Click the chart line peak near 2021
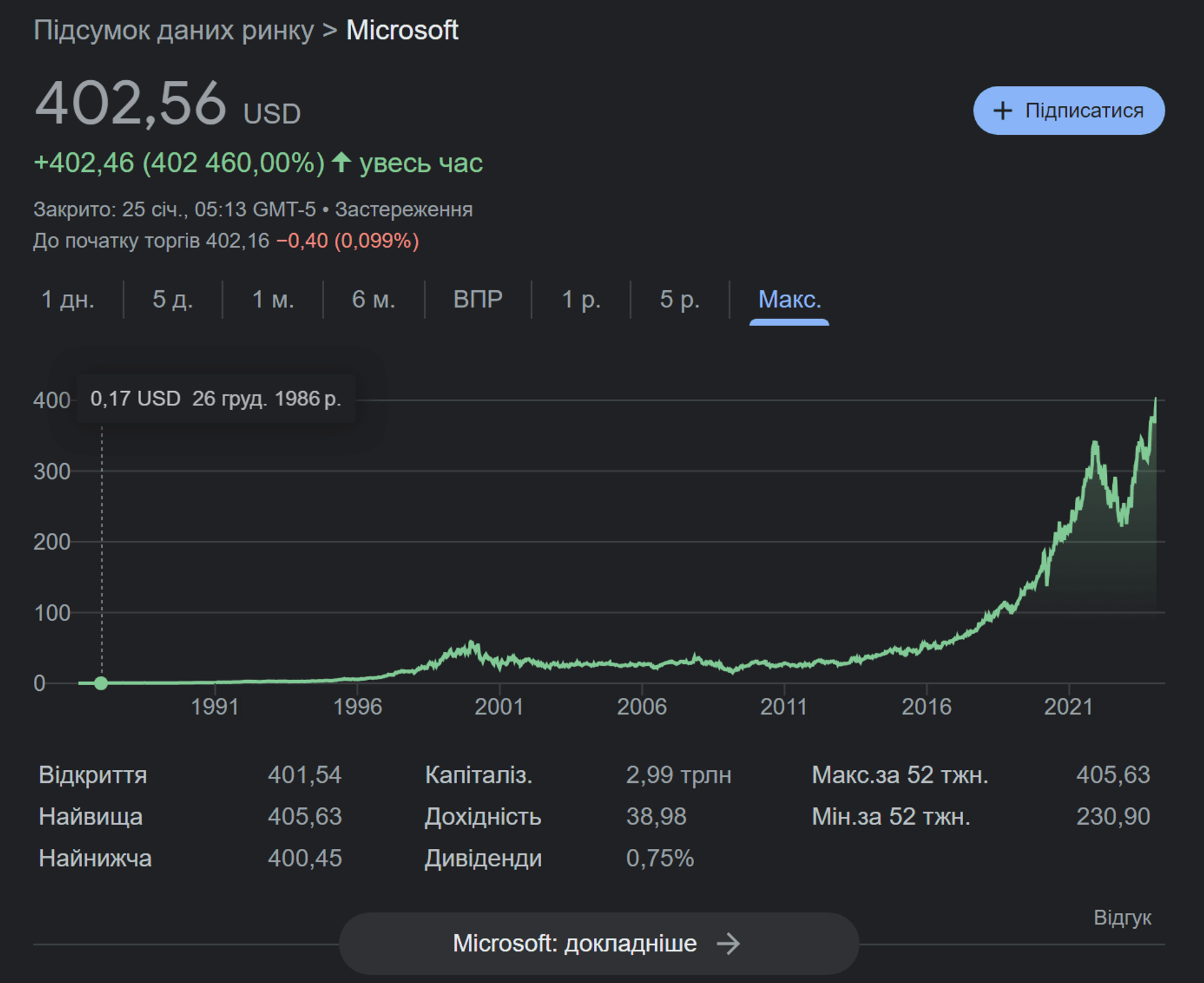The width and height of the screenshot is (1204, 983). pos(1095,444)
